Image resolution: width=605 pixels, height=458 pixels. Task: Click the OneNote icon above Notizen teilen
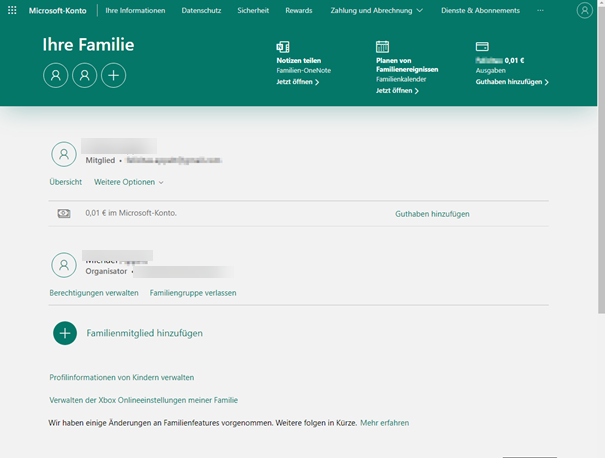click(283, 47)
